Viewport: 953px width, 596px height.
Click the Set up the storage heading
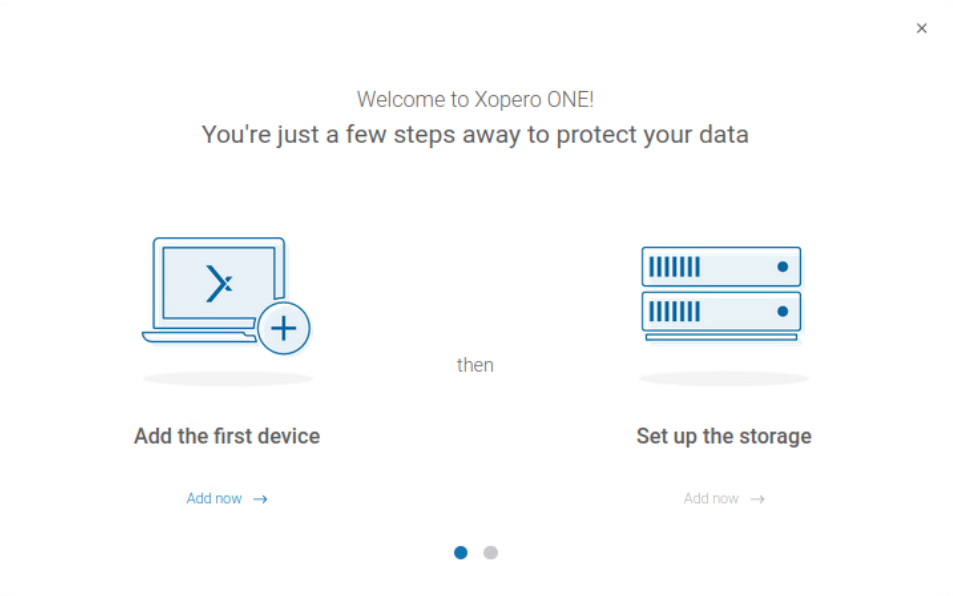tap(724, 436)
